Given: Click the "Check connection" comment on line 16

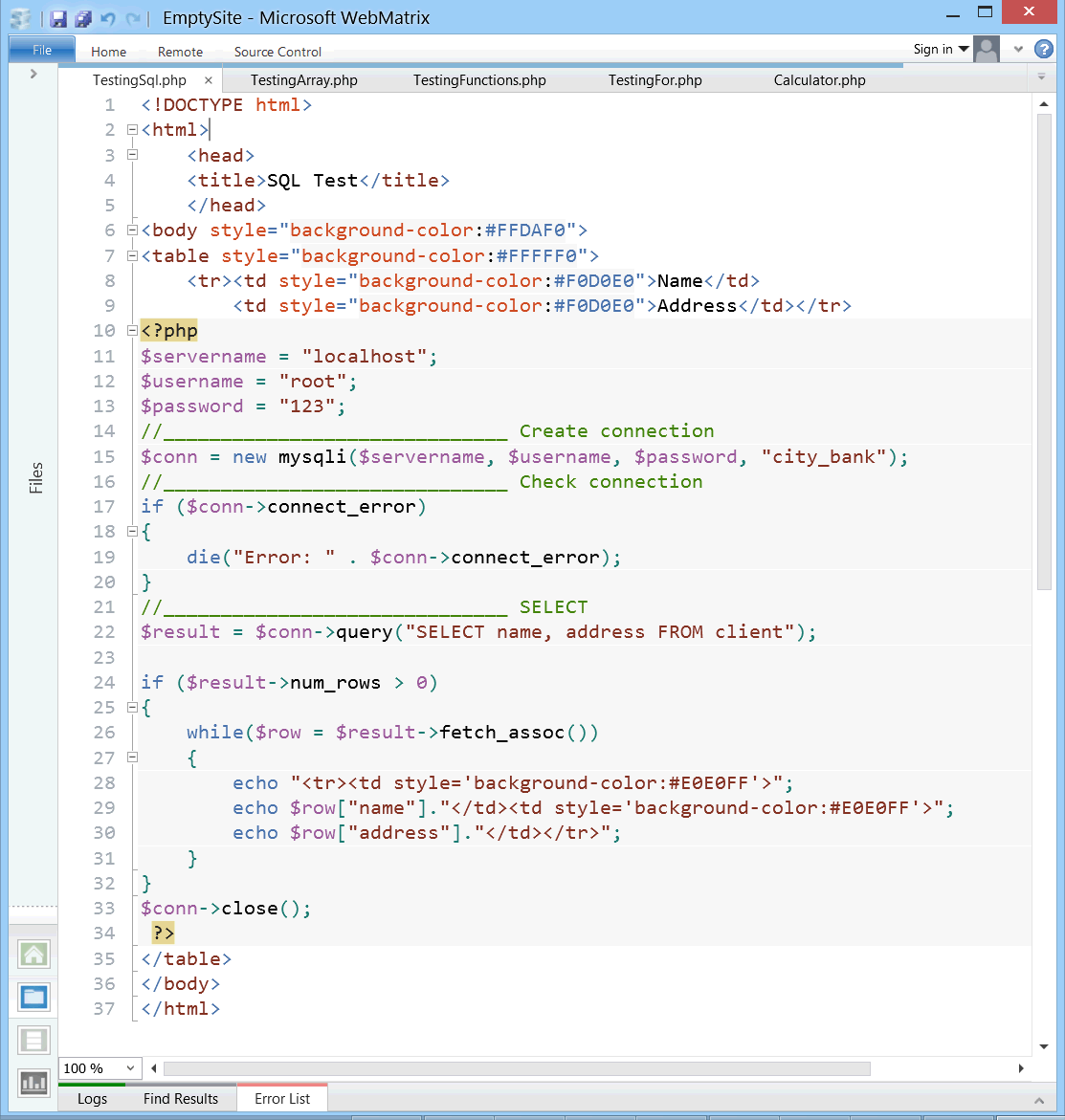Looking at the screenshot, I should pos(611,482).
